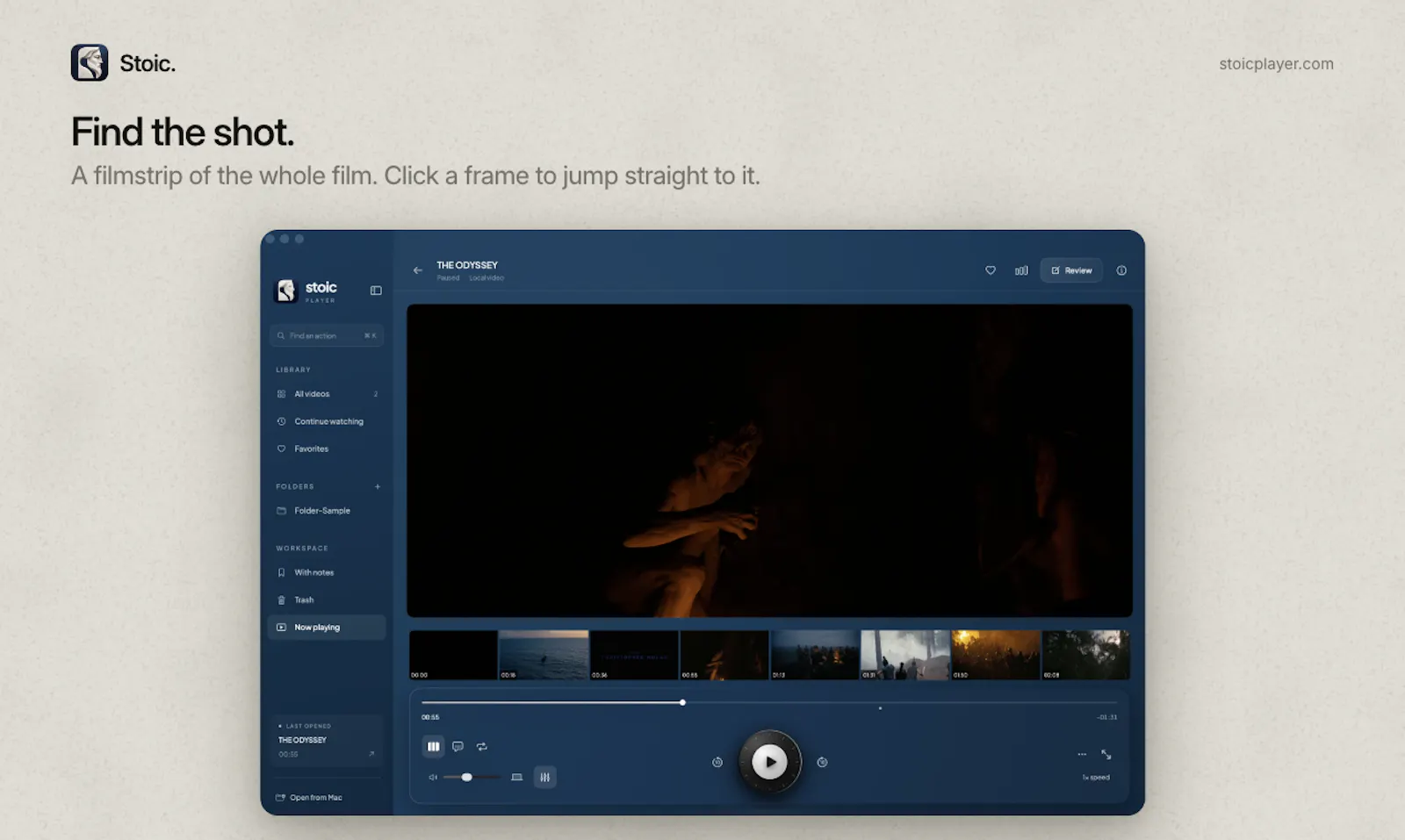
Task: Click the elapsed time 00:55 label
Action: [x=430, y=717]
